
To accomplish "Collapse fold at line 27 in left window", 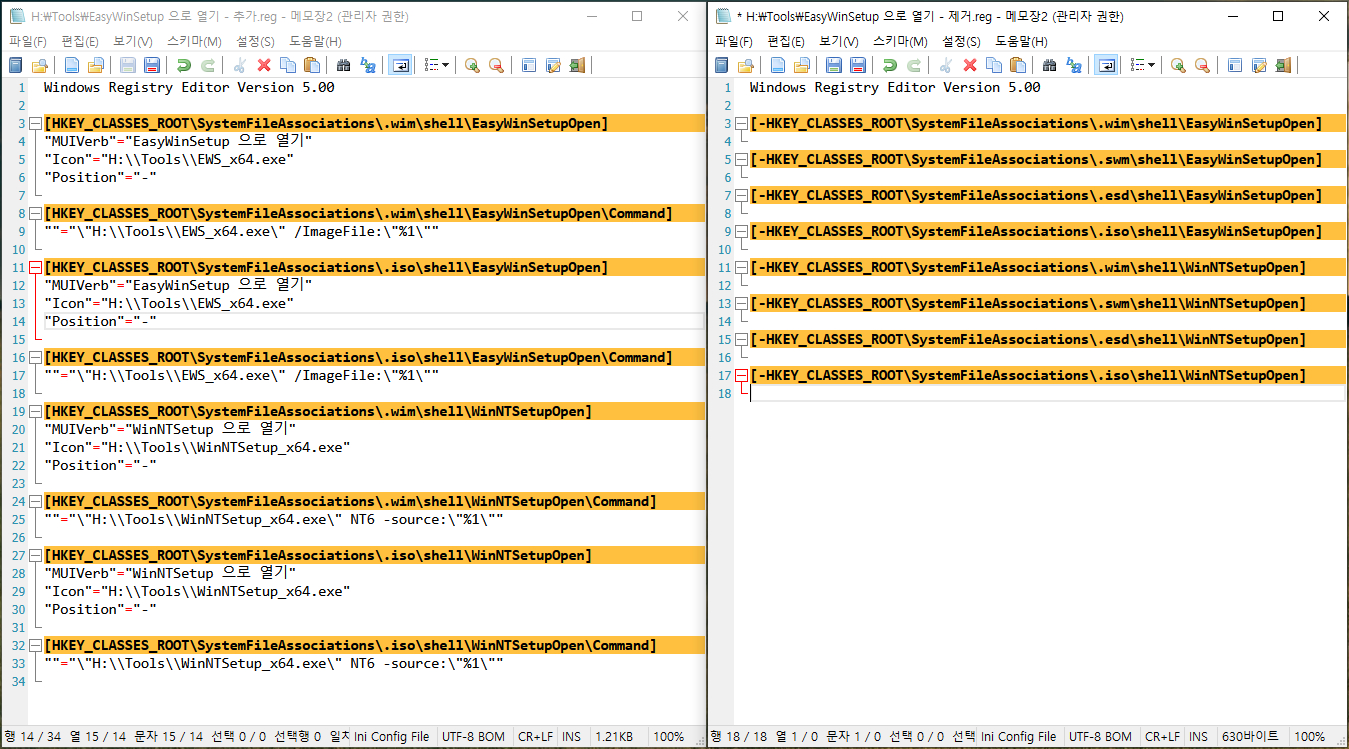I will point(36,556).
